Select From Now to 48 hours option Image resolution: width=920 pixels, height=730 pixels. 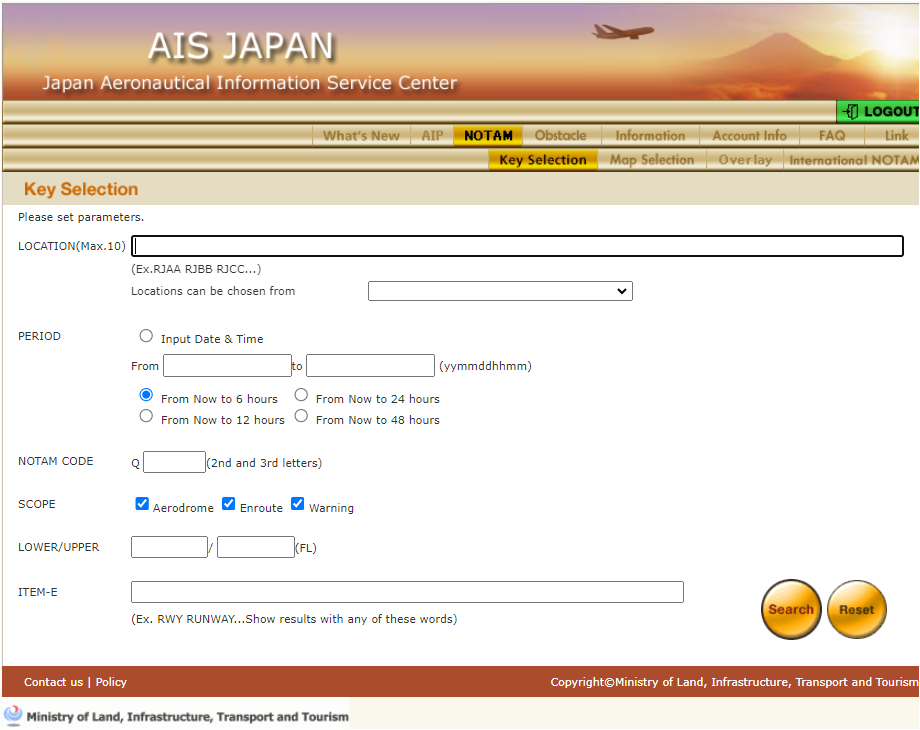[x=301, y=416]
